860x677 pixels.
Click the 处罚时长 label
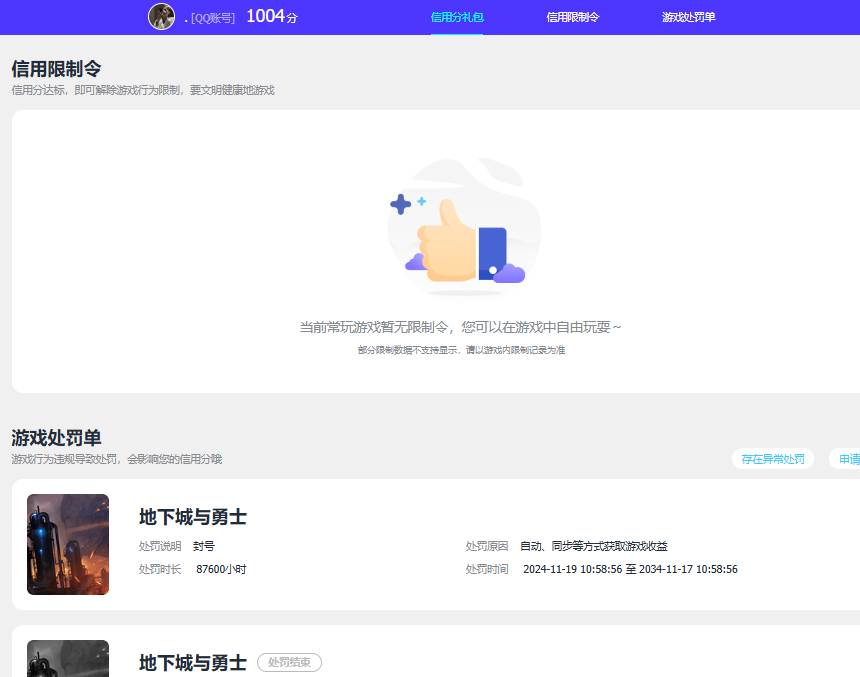160,569
